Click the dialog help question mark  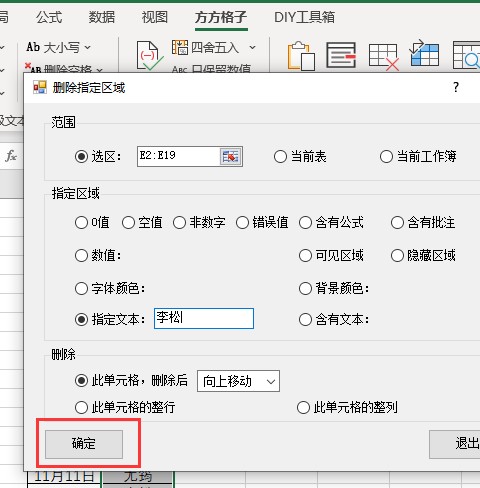456,87
